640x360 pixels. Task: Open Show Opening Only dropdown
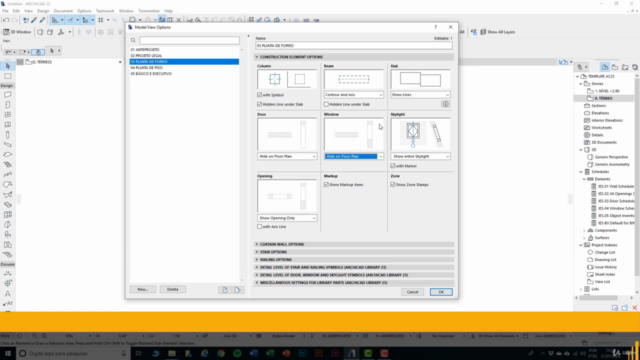[x=287, y=218]
